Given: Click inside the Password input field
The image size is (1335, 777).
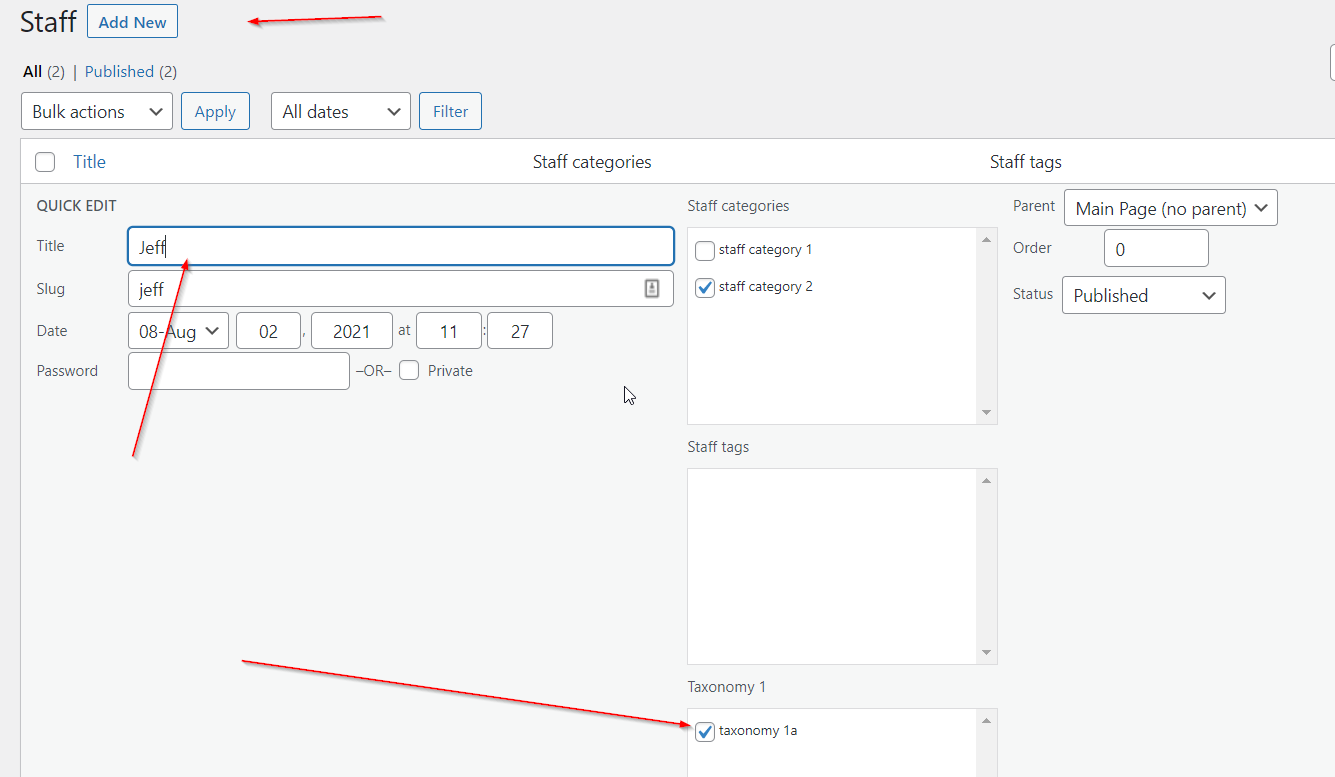Looking at the screenshot, I should (239, 371).
